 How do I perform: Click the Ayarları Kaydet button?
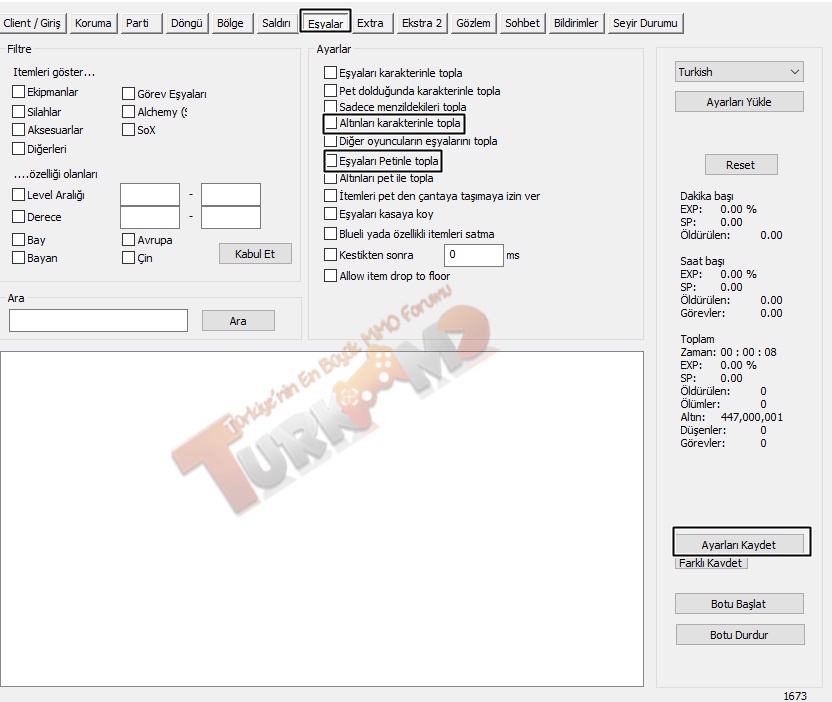coord(739,544)
